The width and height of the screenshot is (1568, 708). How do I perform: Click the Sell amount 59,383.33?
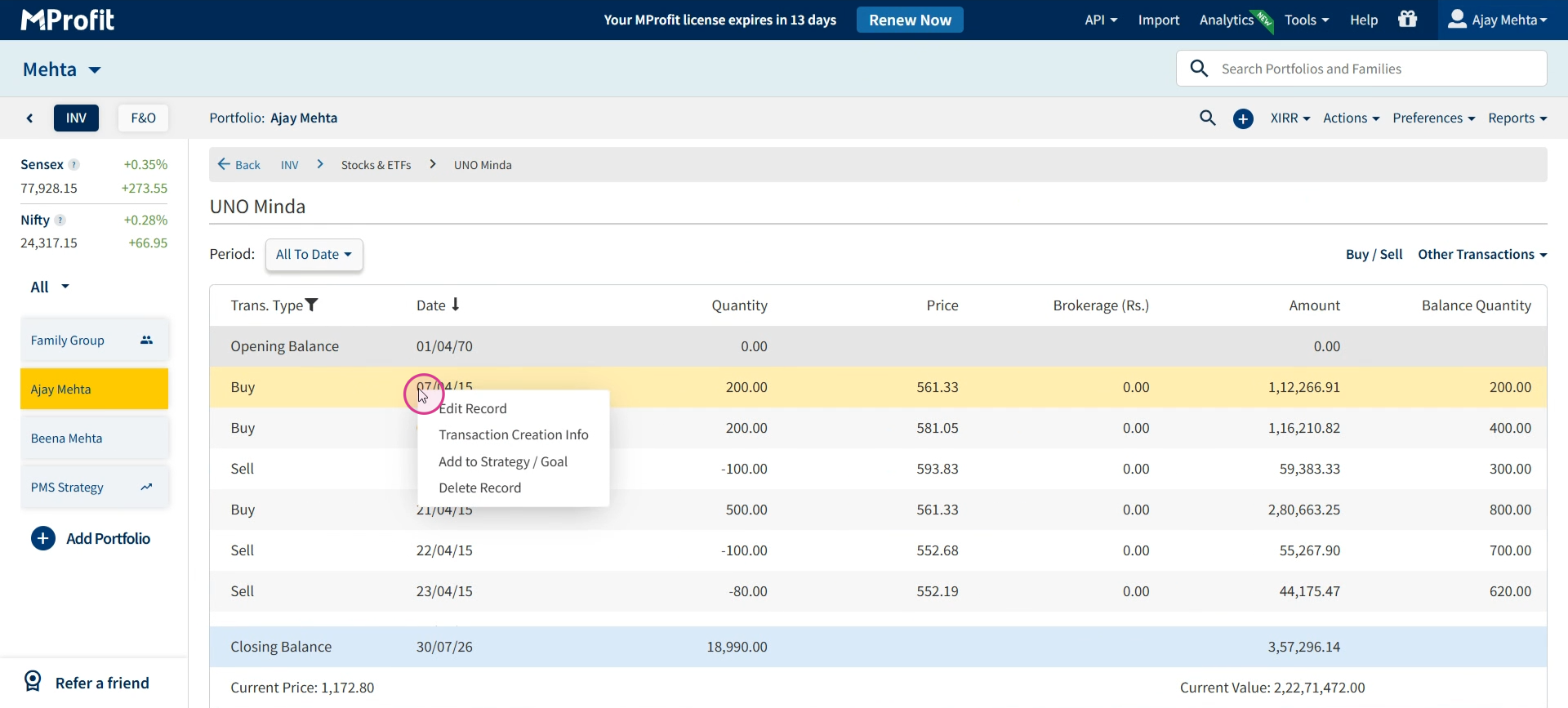pos(1310,469)
